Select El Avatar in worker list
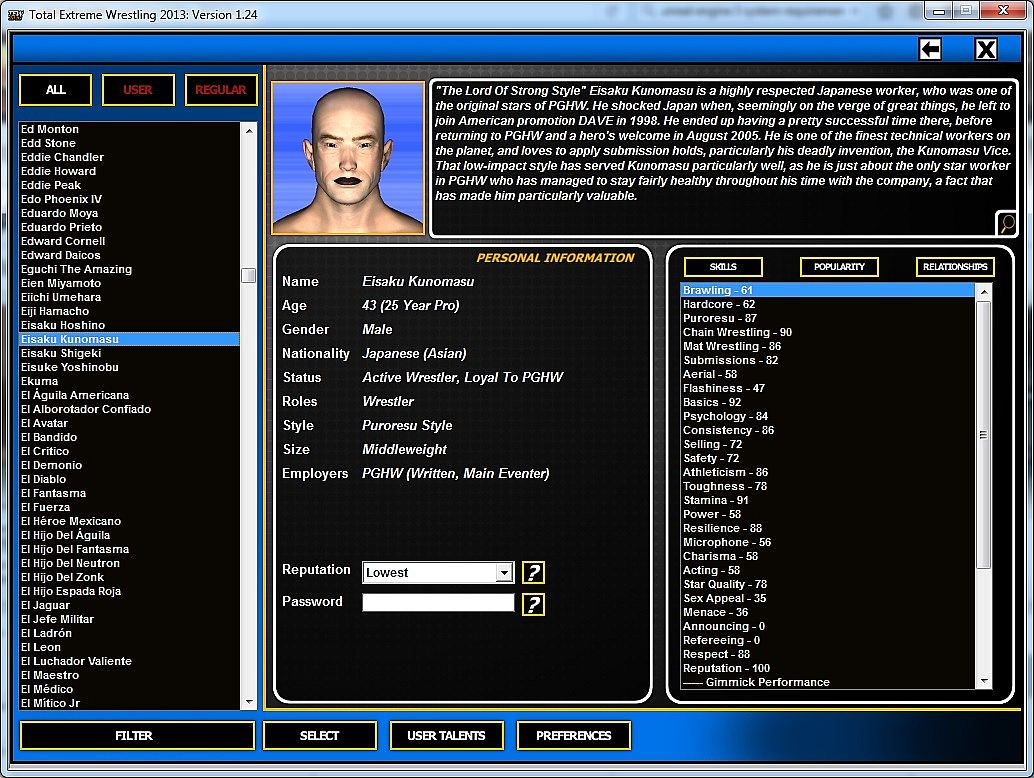Screen dimensions: 1034x778 coord(129,423)
